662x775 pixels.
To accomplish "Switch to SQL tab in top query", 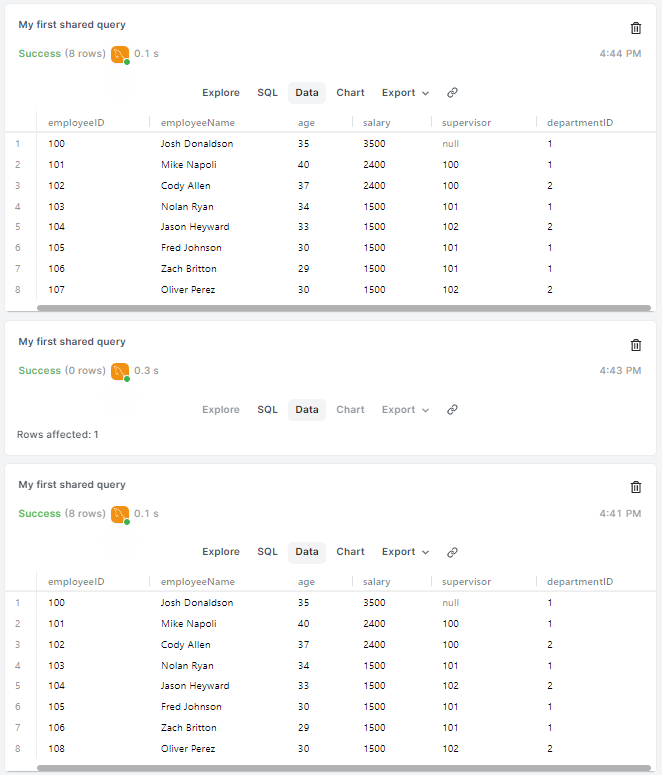I will click(267, 93).
